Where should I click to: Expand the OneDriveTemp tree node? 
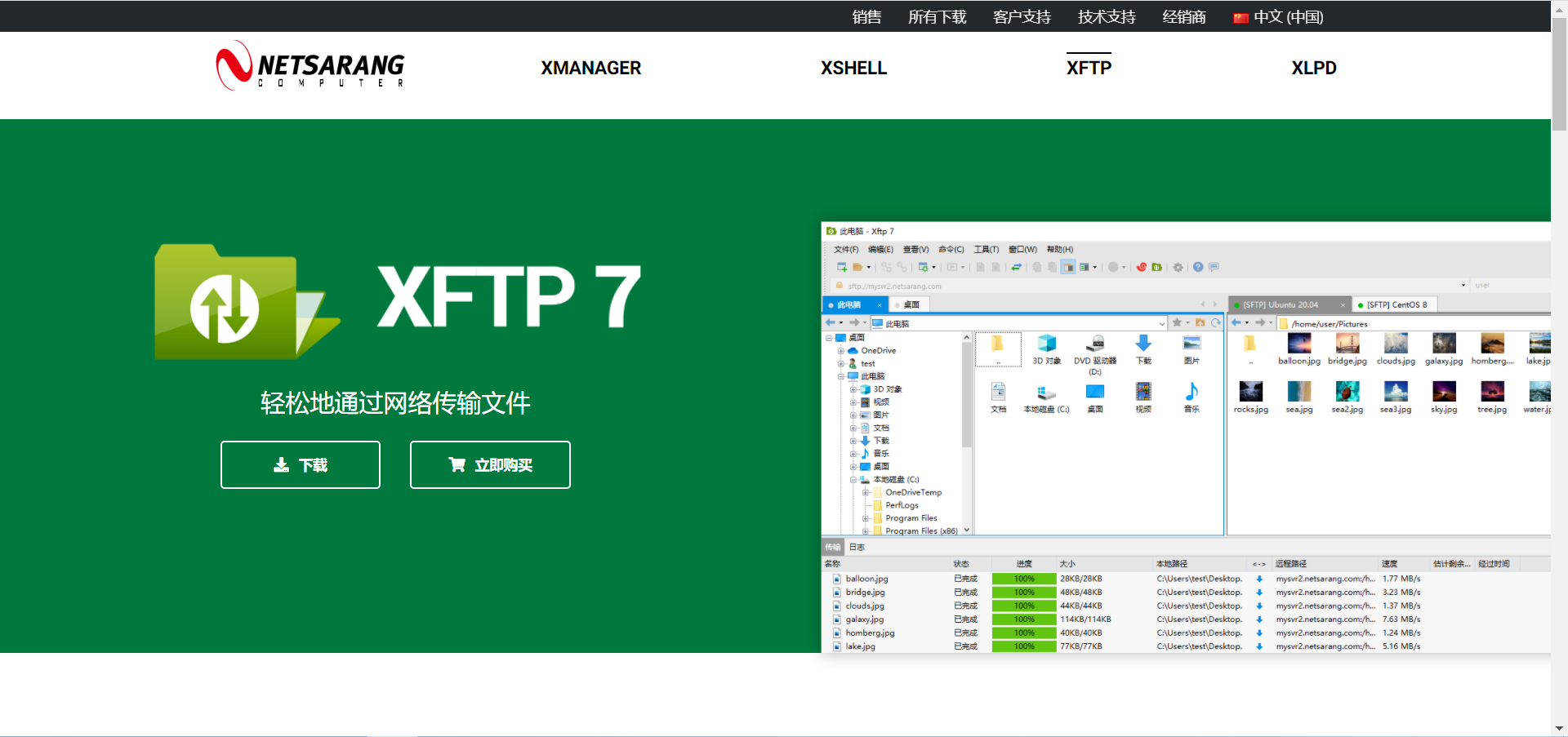(866, 492)
